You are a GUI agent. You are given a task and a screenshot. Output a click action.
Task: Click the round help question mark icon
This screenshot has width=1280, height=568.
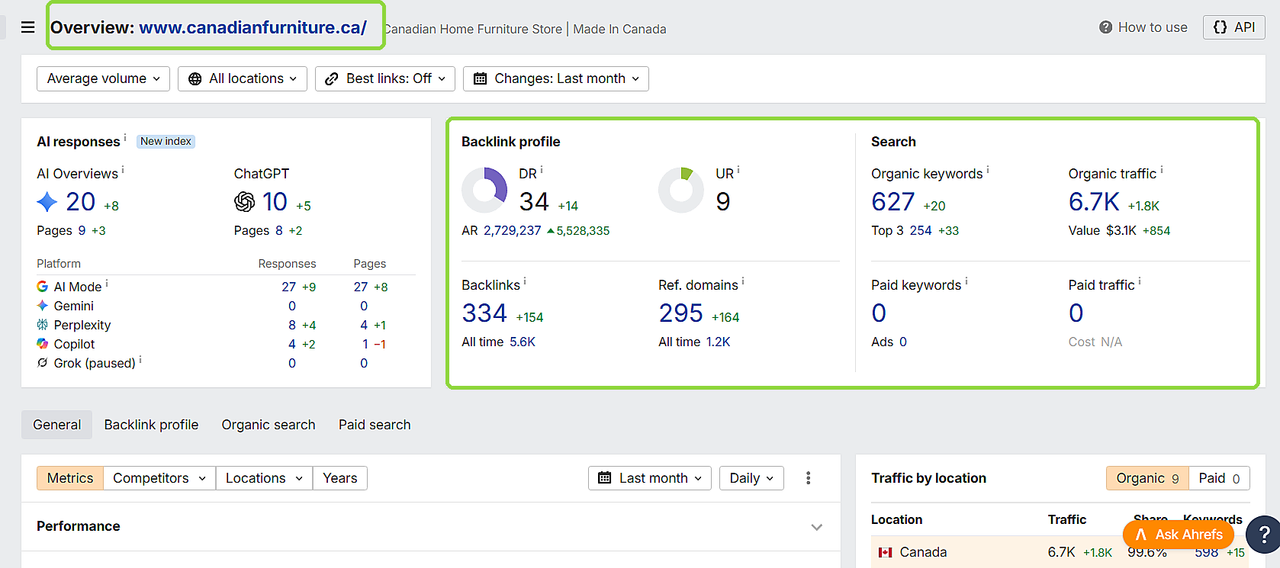pyautogui.click(x=1263, y=534)
